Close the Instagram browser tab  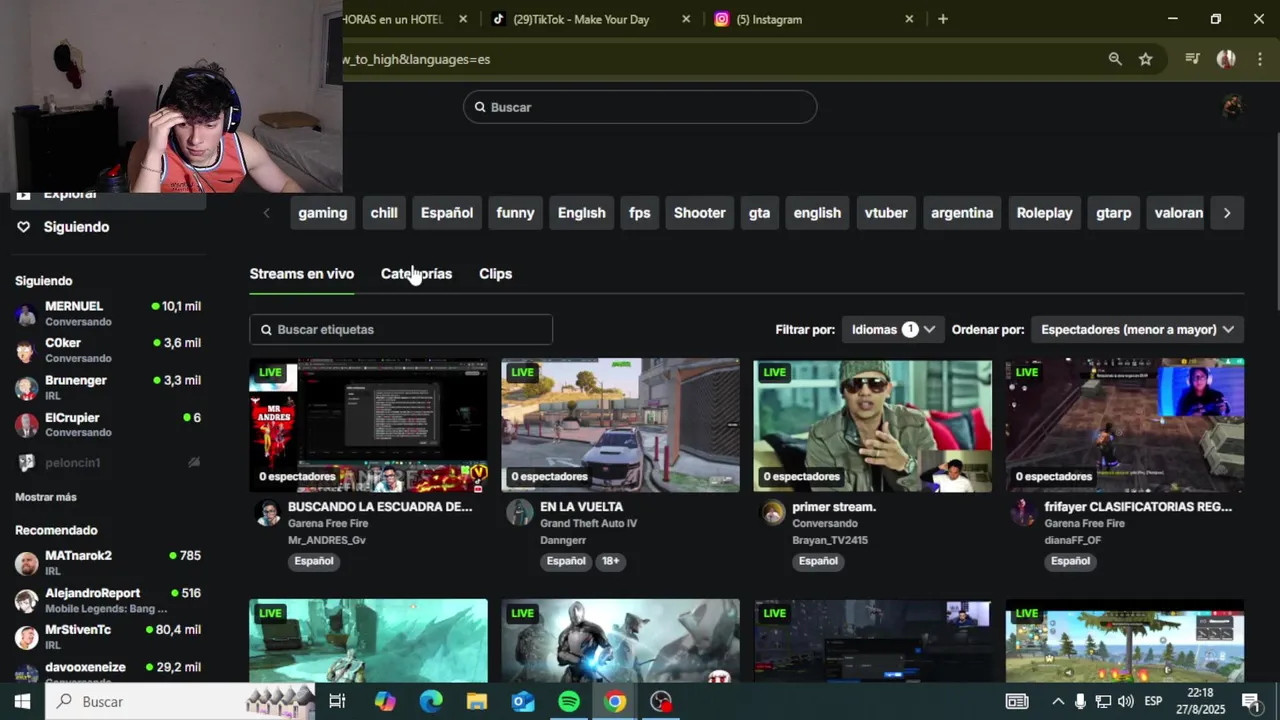coord(909,19)
